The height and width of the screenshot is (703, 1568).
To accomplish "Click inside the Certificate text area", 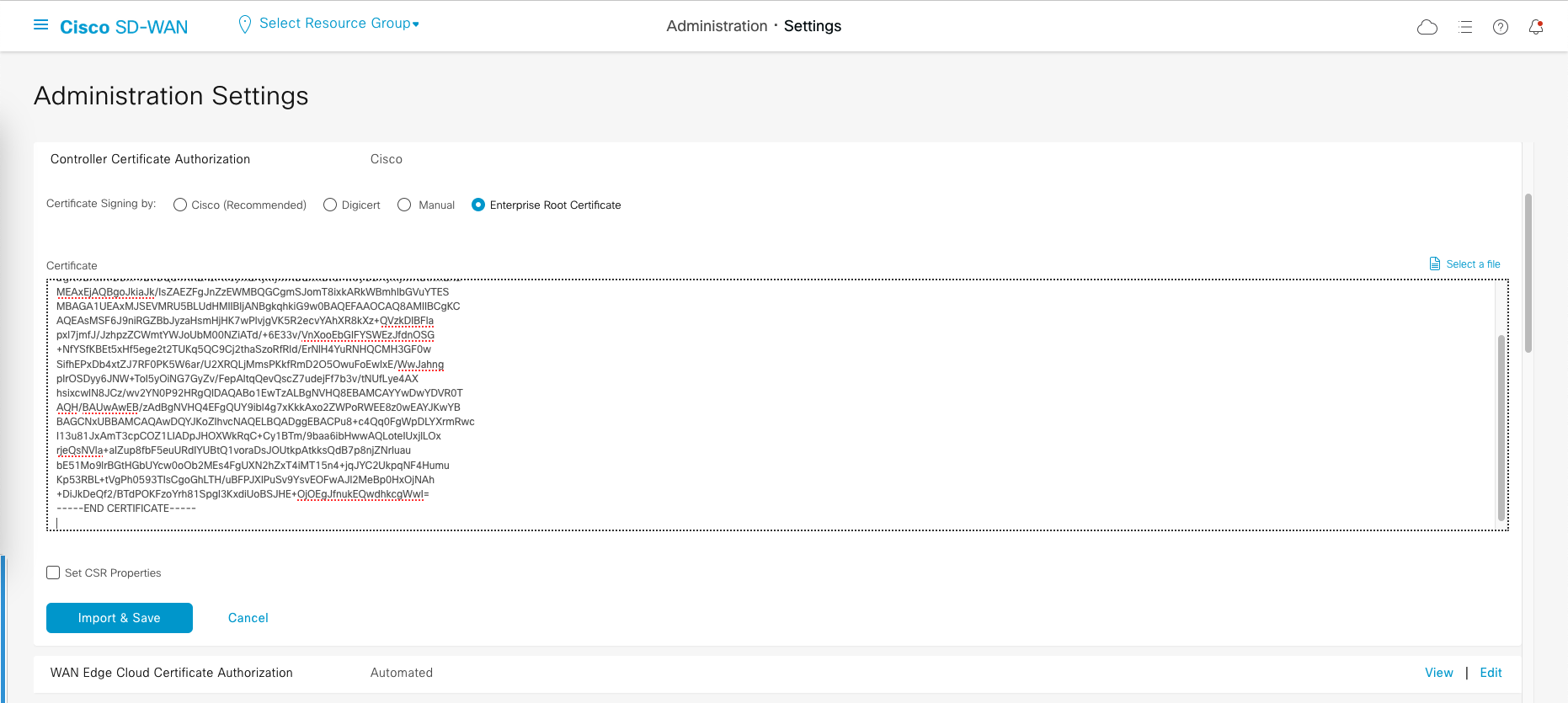I will (x=758, y=404).
